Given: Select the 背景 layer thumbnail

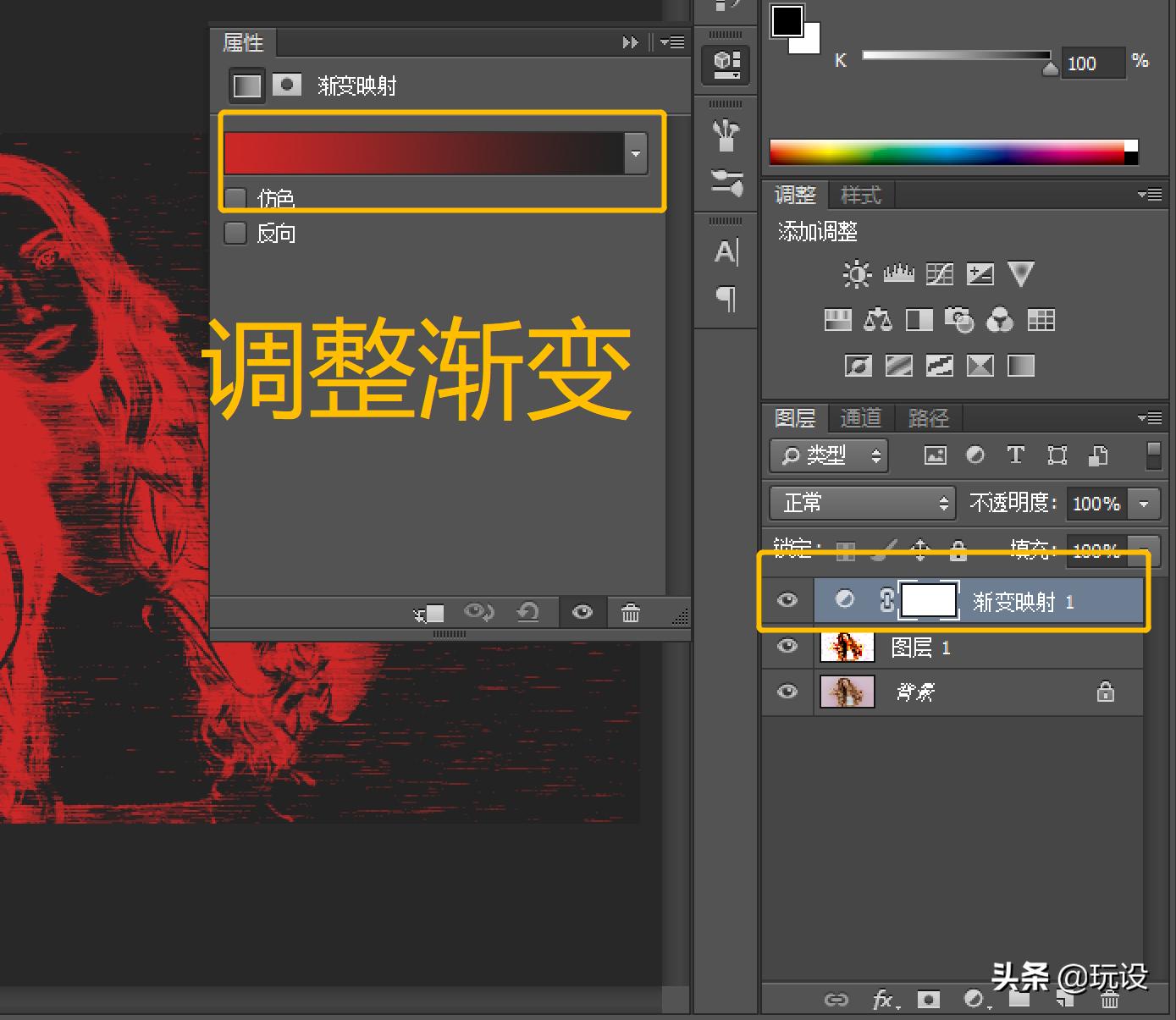Looking at the screenshot, I should tap(847, 692).
